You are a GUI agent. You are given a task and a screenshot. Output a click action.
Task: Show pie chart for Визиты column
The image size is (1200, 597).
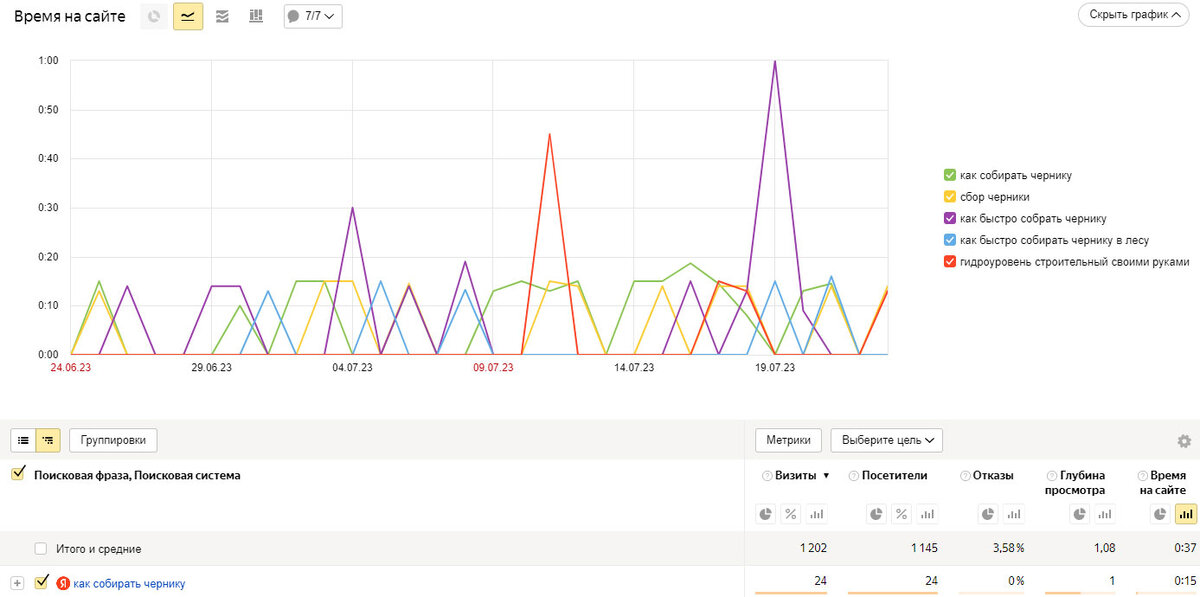click(766, 514)
